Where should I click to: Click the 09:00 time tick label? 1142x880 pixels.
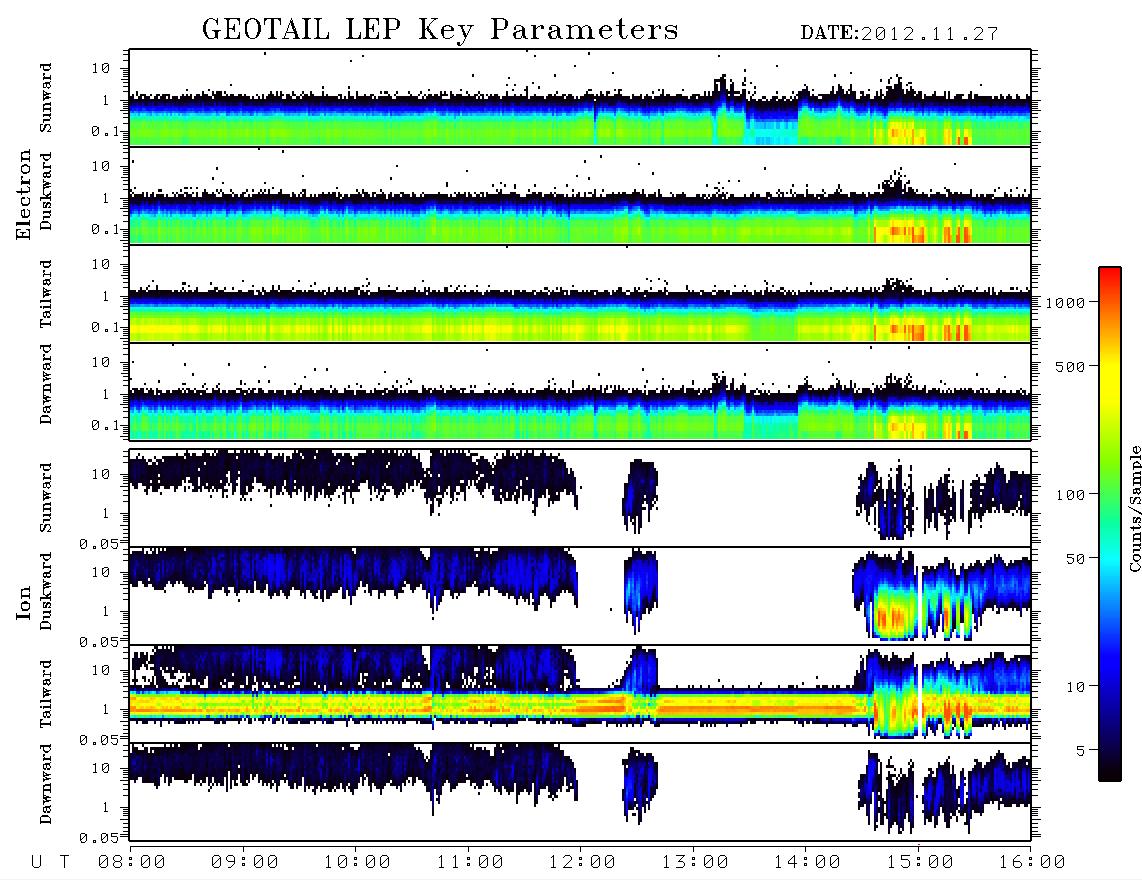(245, 862)
